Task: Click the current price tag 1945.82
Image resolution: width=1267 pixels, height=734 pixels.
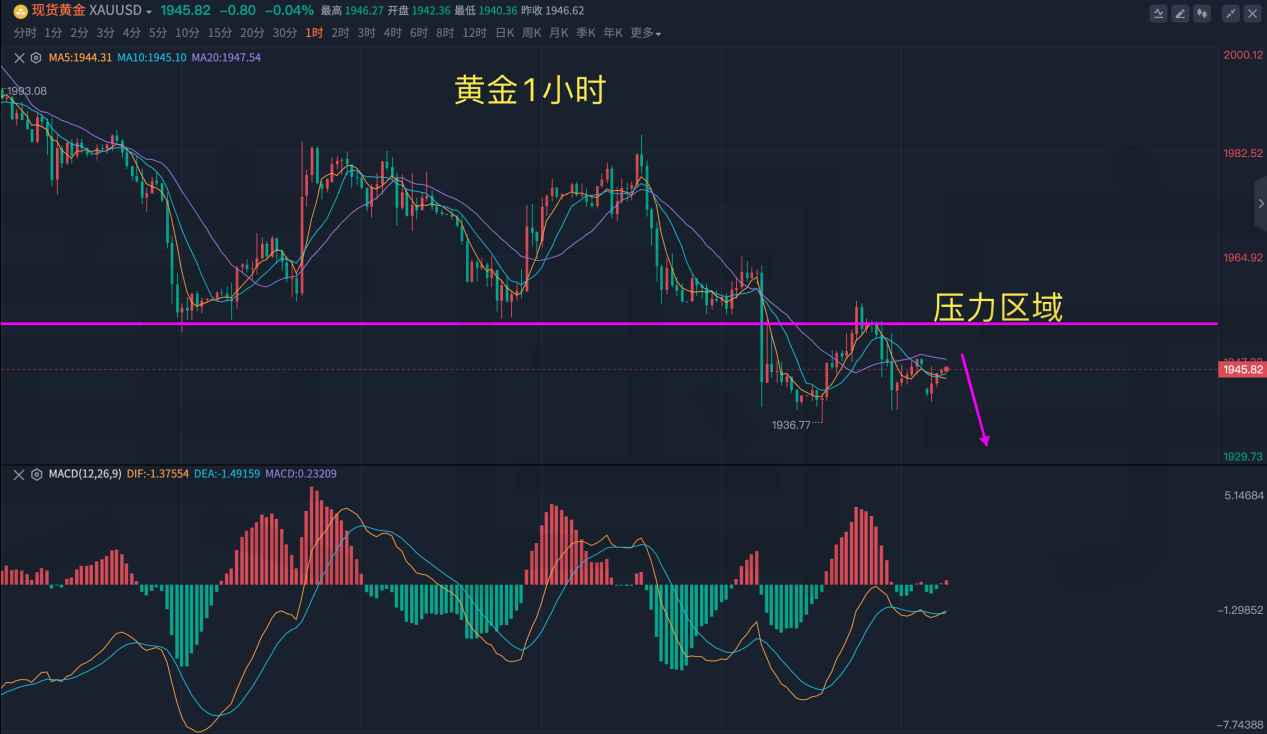Action: click(x=1241, y=370)
